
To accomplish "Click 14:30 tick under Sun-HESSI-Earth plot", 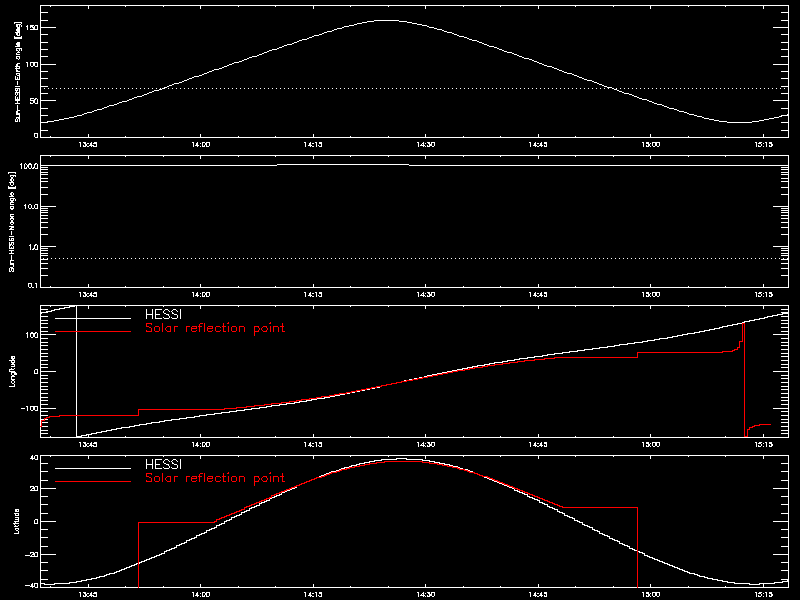I will (426, 145).
